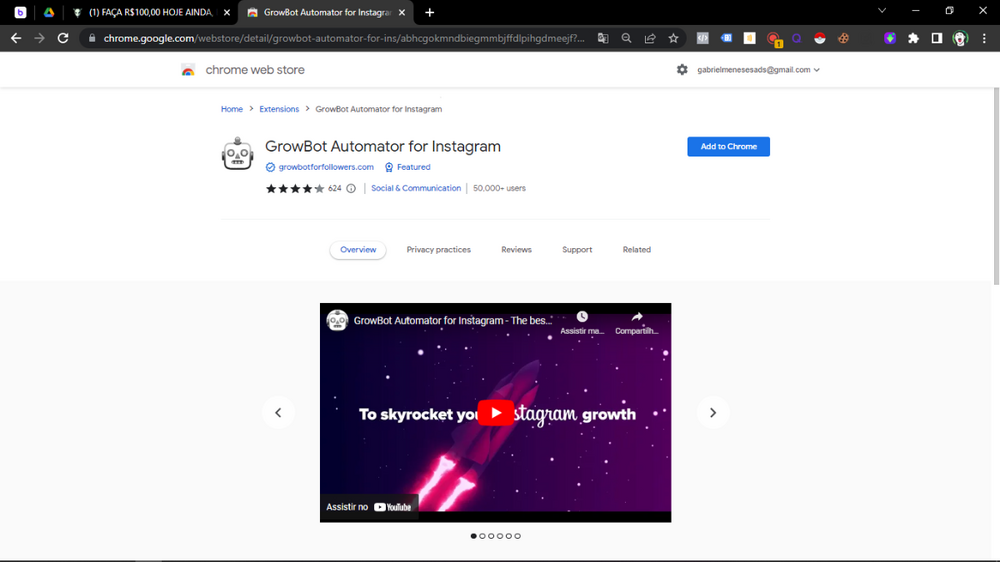Go to the Home breadcrumb link
This screenshot has width=1000, height=562.
[x=232, y=109]
